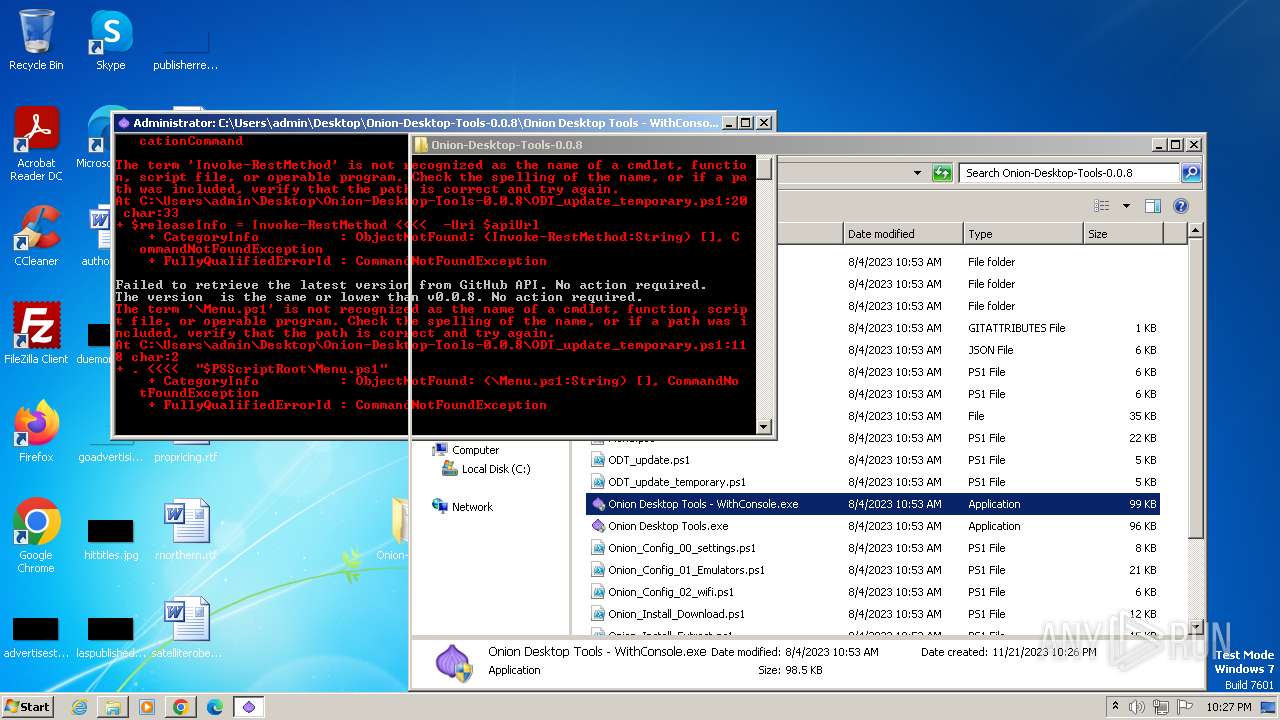Click the Onion-Desktop-Tools-0.0.8 Explorer title bar
Screen dimensions: 1280x720
pyautogui.click(x=784, y=145)
